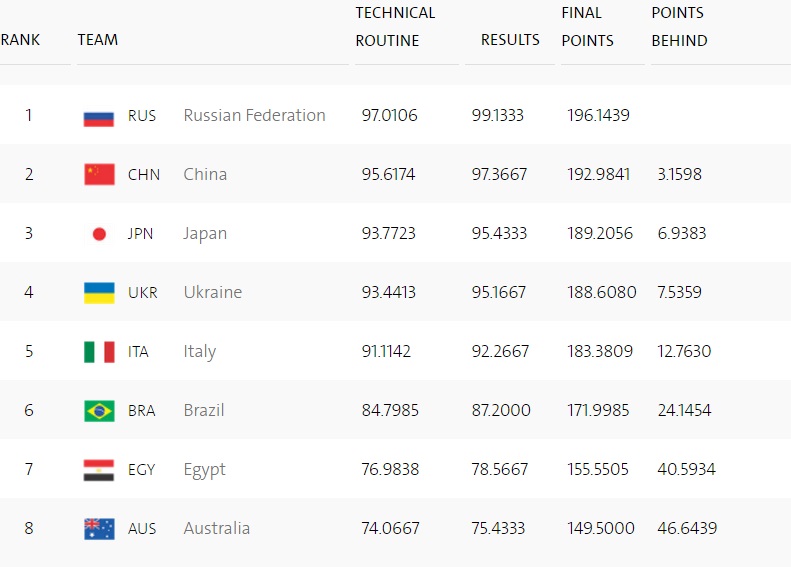This screenshot has height=567, width=791.
Task: Click the Russian Federation flag icon
Action: [99, 116]
